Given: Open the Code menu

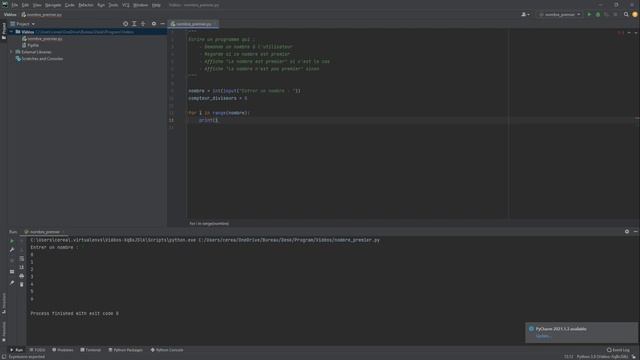Looking at the screenshot, I should (70, 5).
